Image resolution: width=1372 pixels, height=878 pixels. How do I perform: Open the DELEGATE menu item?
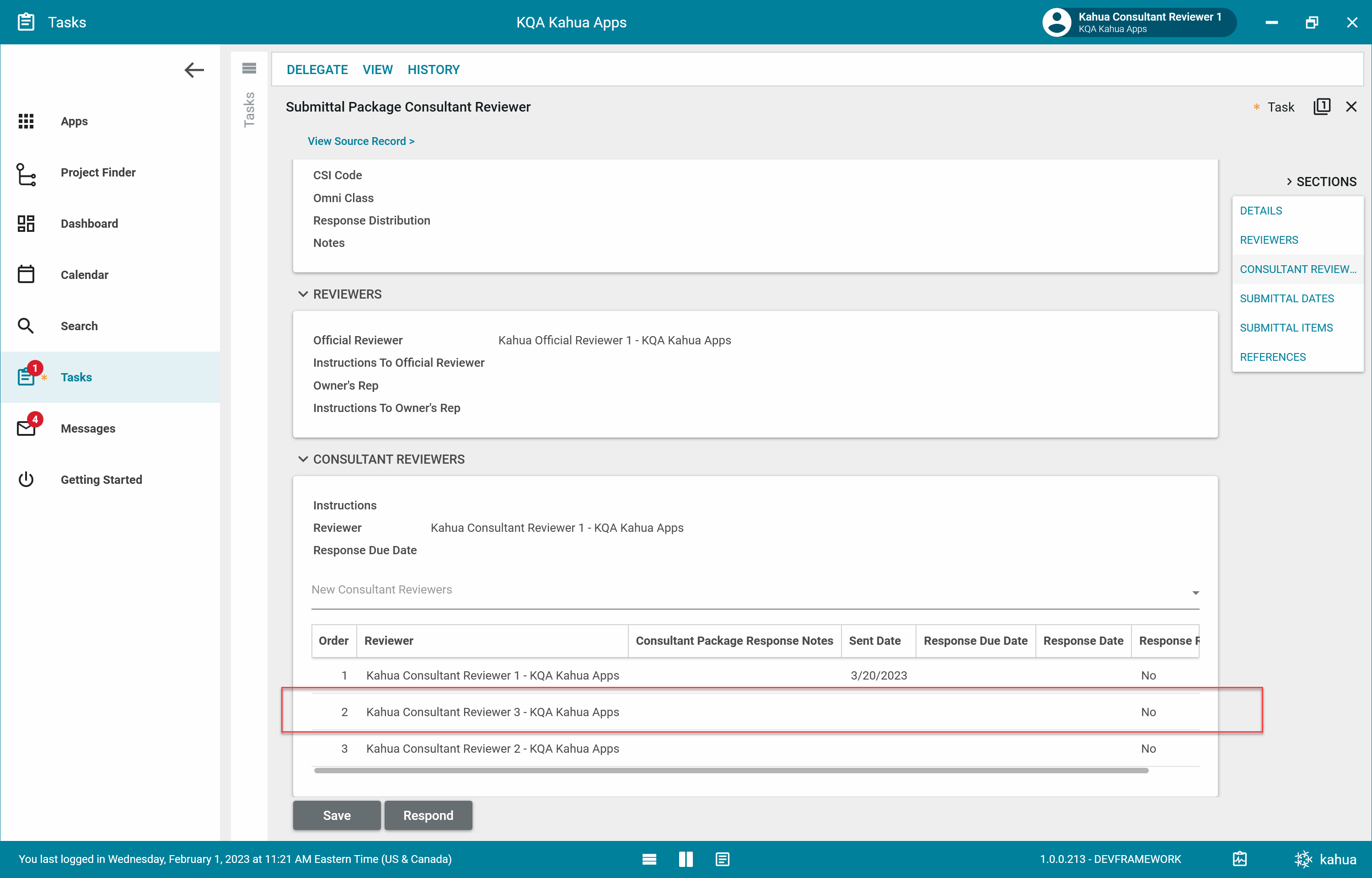317,70
